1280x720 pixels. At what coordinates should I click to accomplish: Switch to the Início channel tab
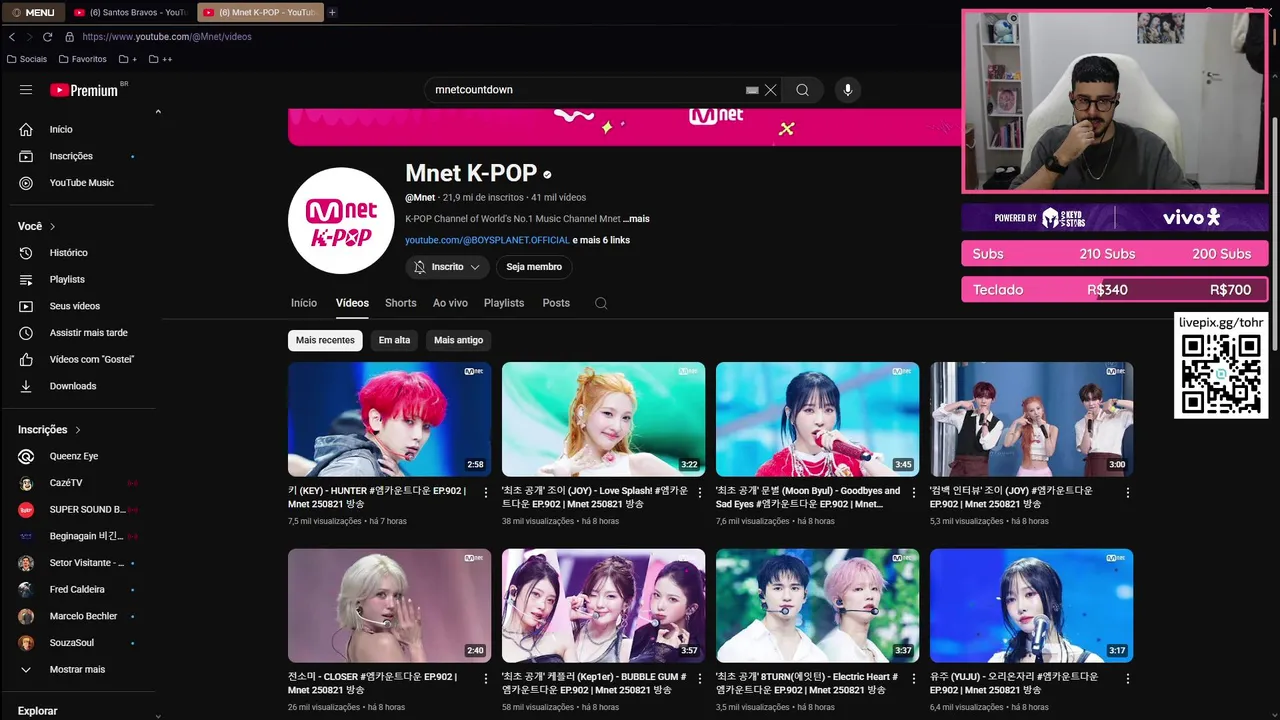click(x=304, y=303)
